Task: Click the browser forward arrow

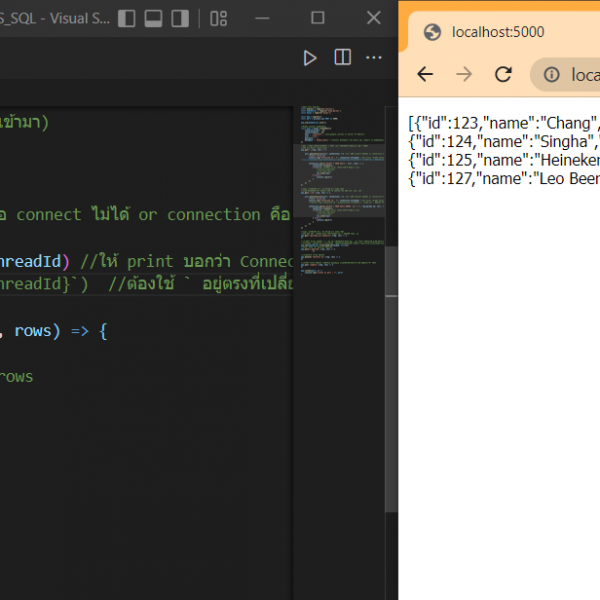Action: click(464, 75)
